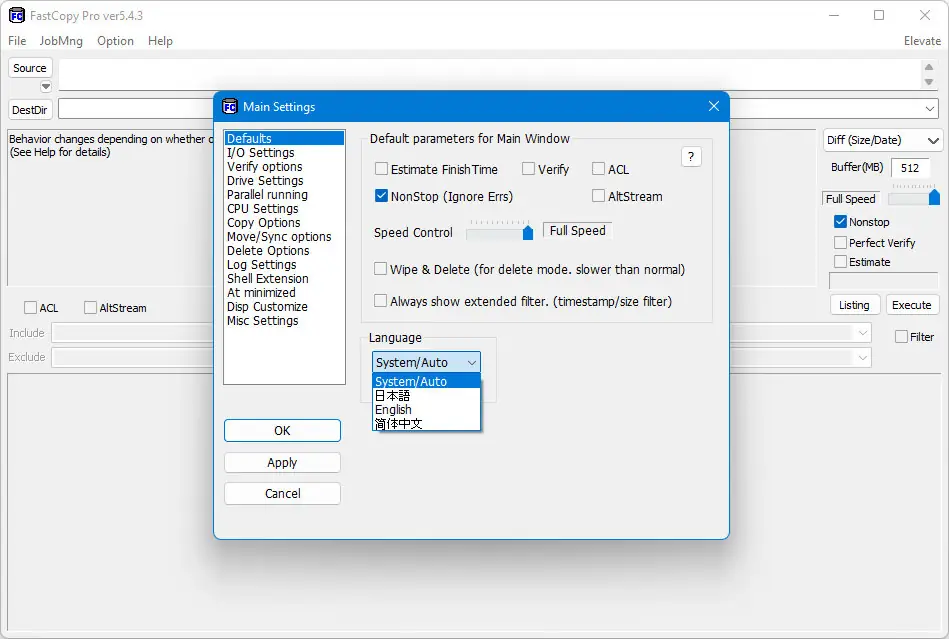
Task: Select At minimized category
Action: 284,292
